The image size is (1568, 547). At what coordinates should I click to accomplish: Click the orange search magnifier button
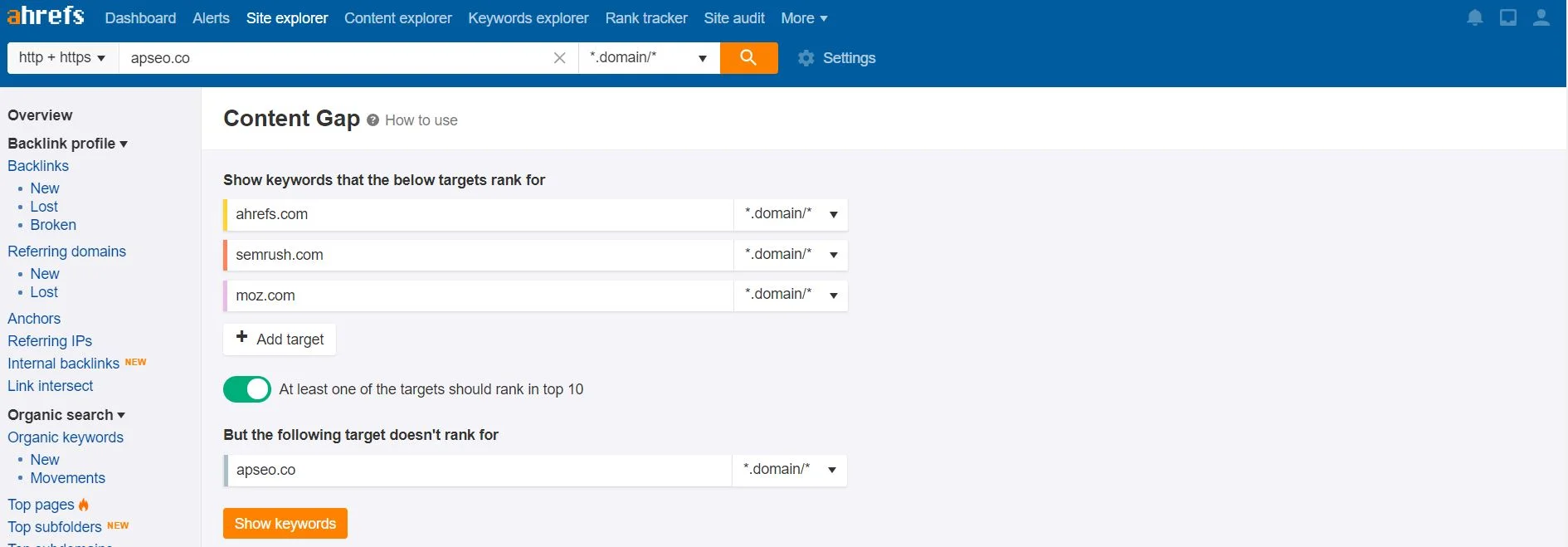point(748,57)
